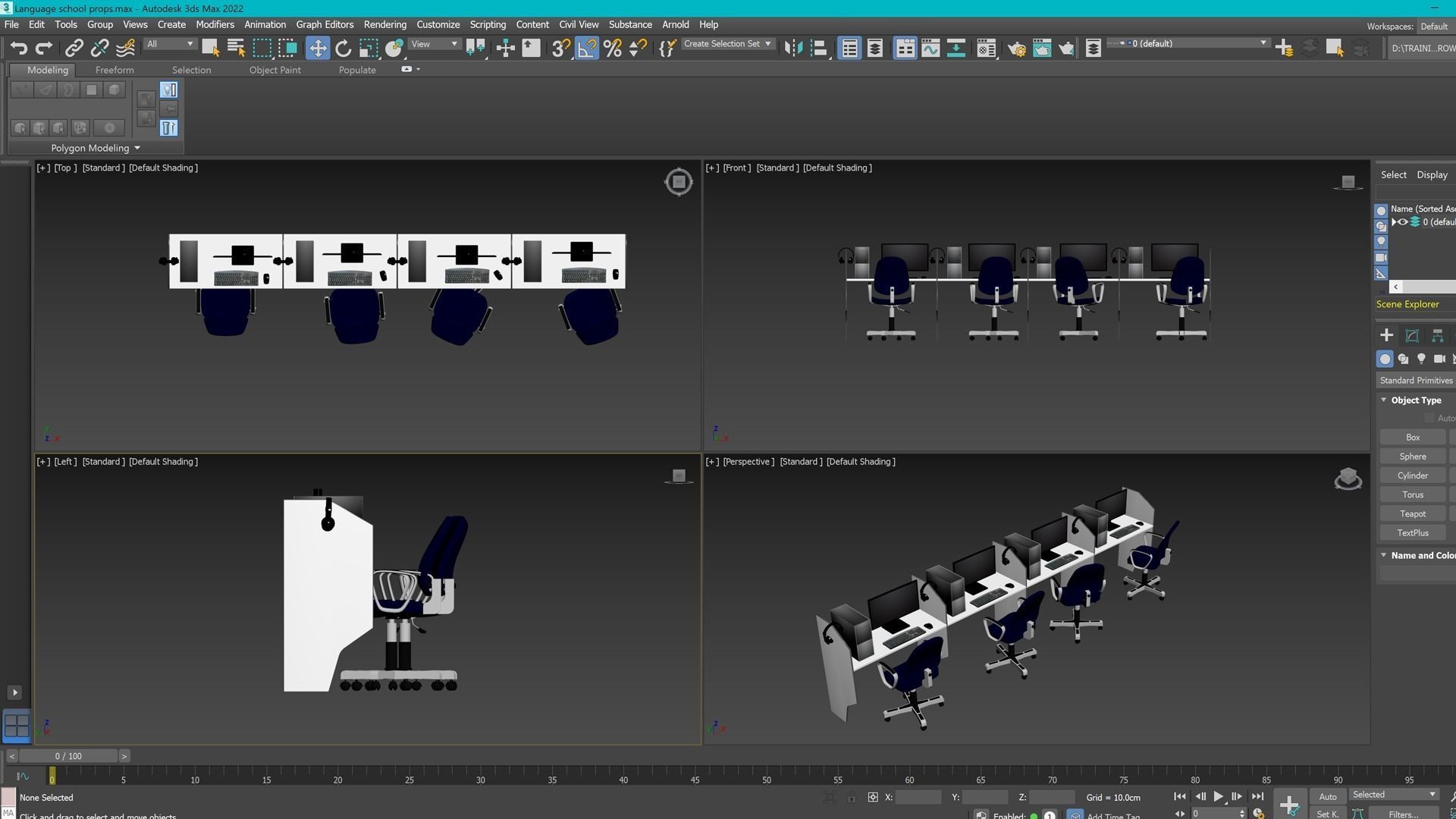This screenshot has height=819, width=1456.
Task: Open the Material Editor
Action: [x=987, y=48]
